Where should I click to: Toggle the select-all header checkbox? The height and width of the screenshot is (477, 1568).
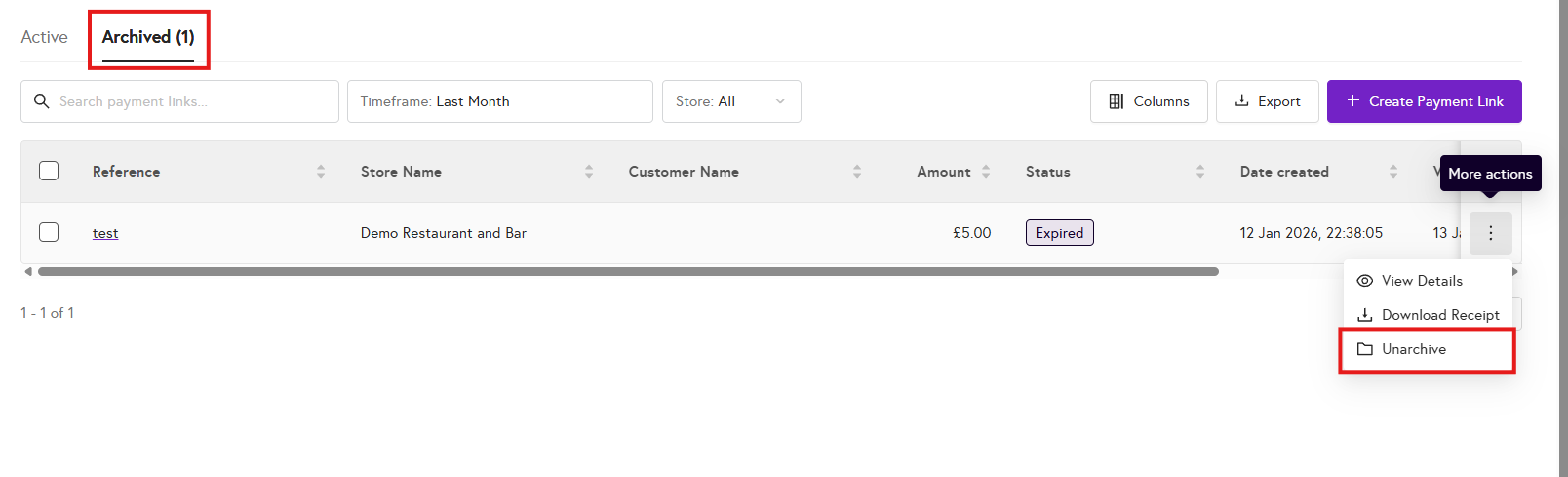coord(49,171)
